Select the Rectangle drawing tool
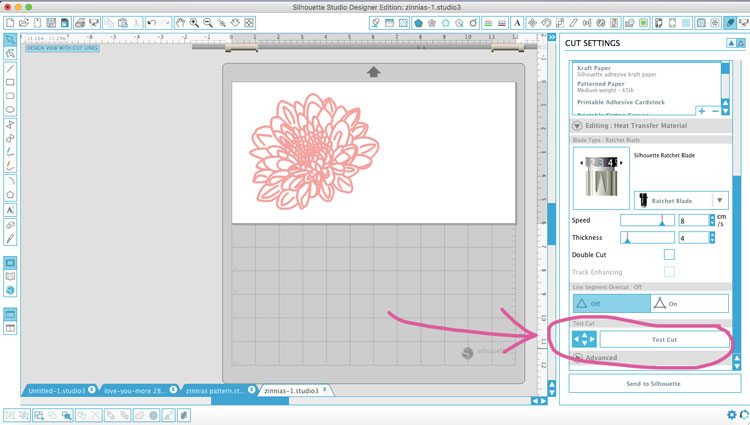Image resolution: width=750 pixels, height=425 pixels. click(10, 82)
